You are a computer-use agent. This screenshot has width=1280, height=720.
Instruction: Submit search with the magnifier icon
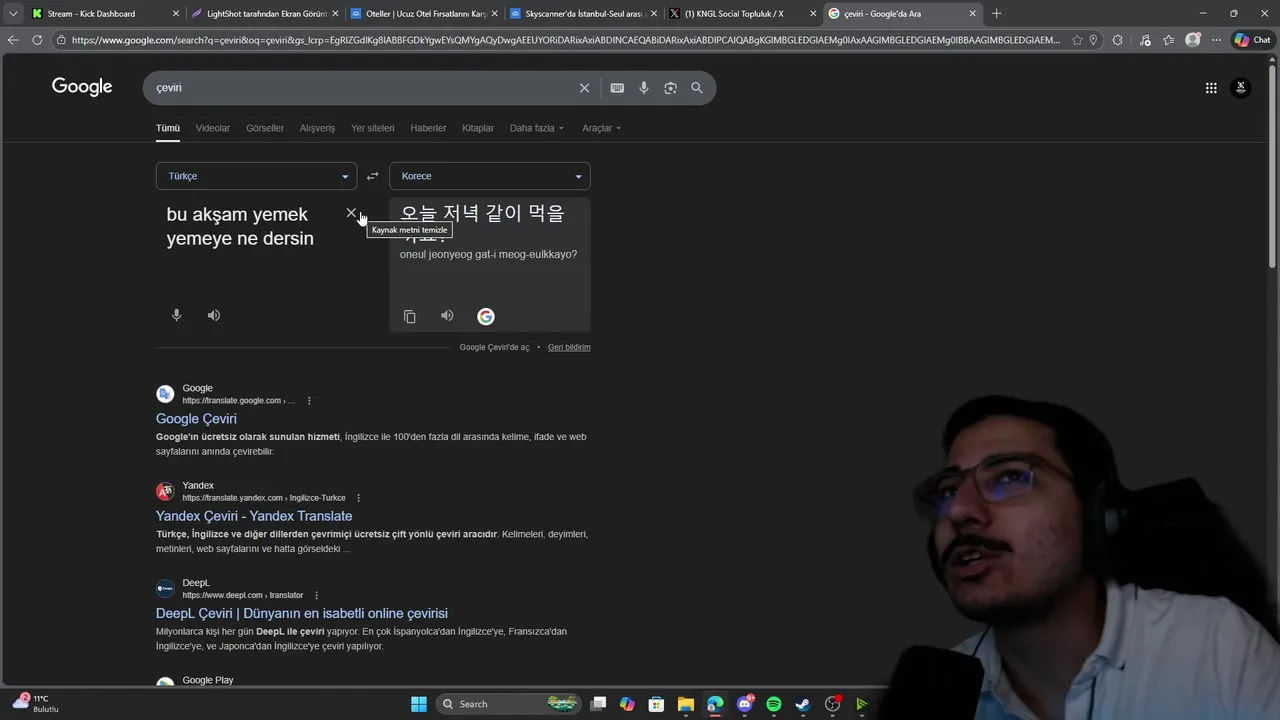697,88
